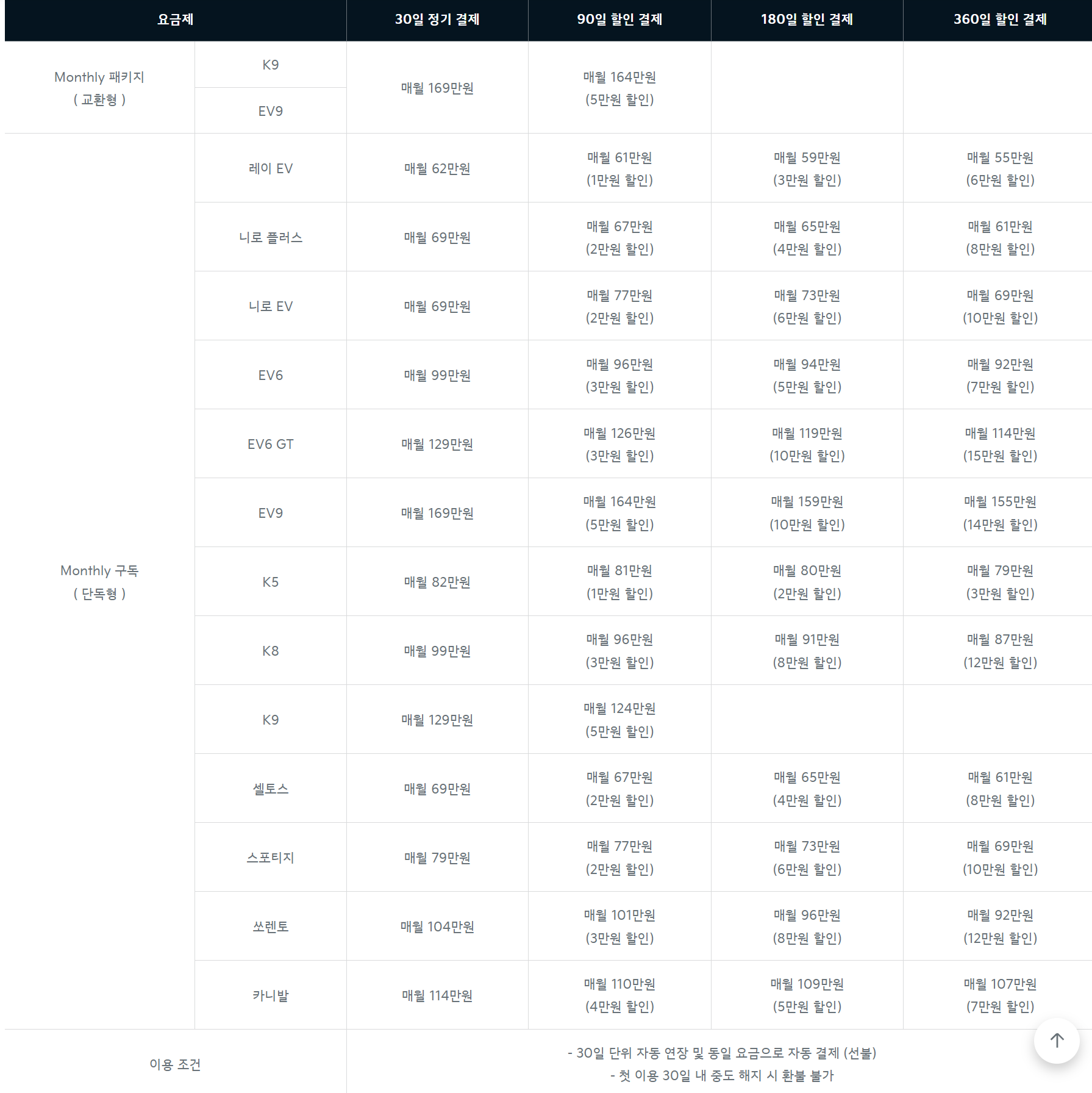Select the 180일 할인 결제 header

(x=807, y=20)
